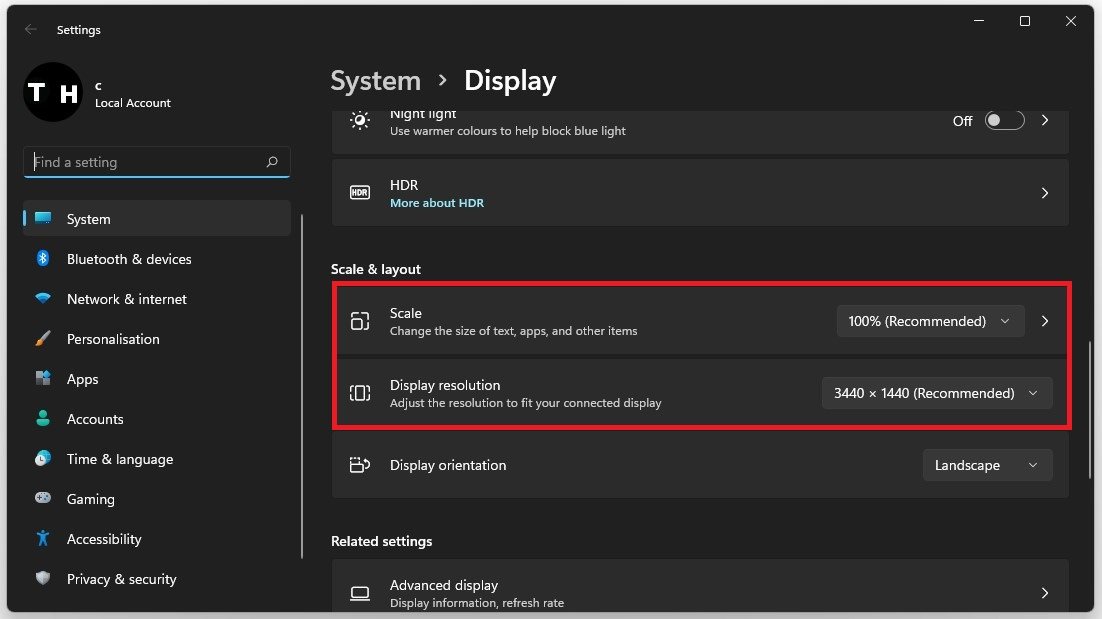Open the Display orientation Landscape dropdown
Screen dimensions: 1102x619
point(986,465)
